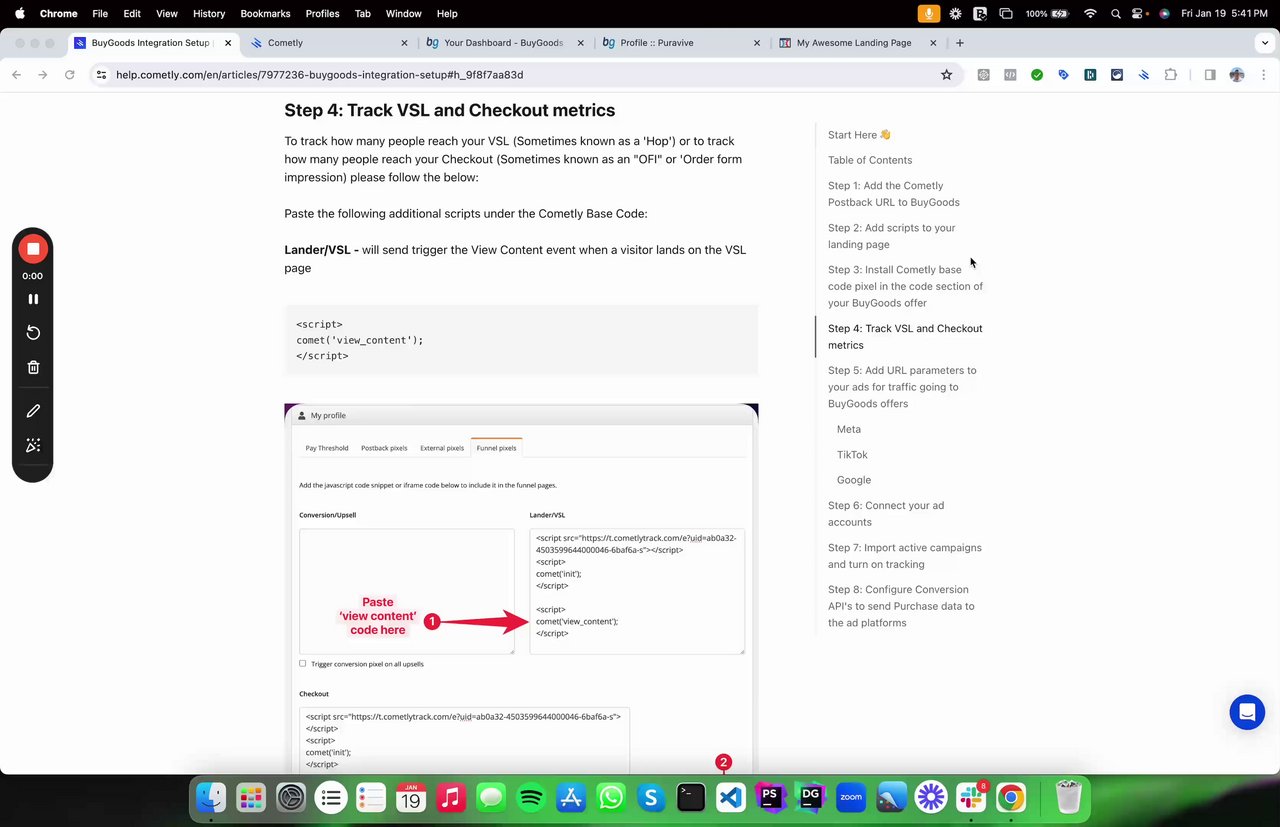
Task: Click the Step 4 article heading
Action: (x=449, y=110)
